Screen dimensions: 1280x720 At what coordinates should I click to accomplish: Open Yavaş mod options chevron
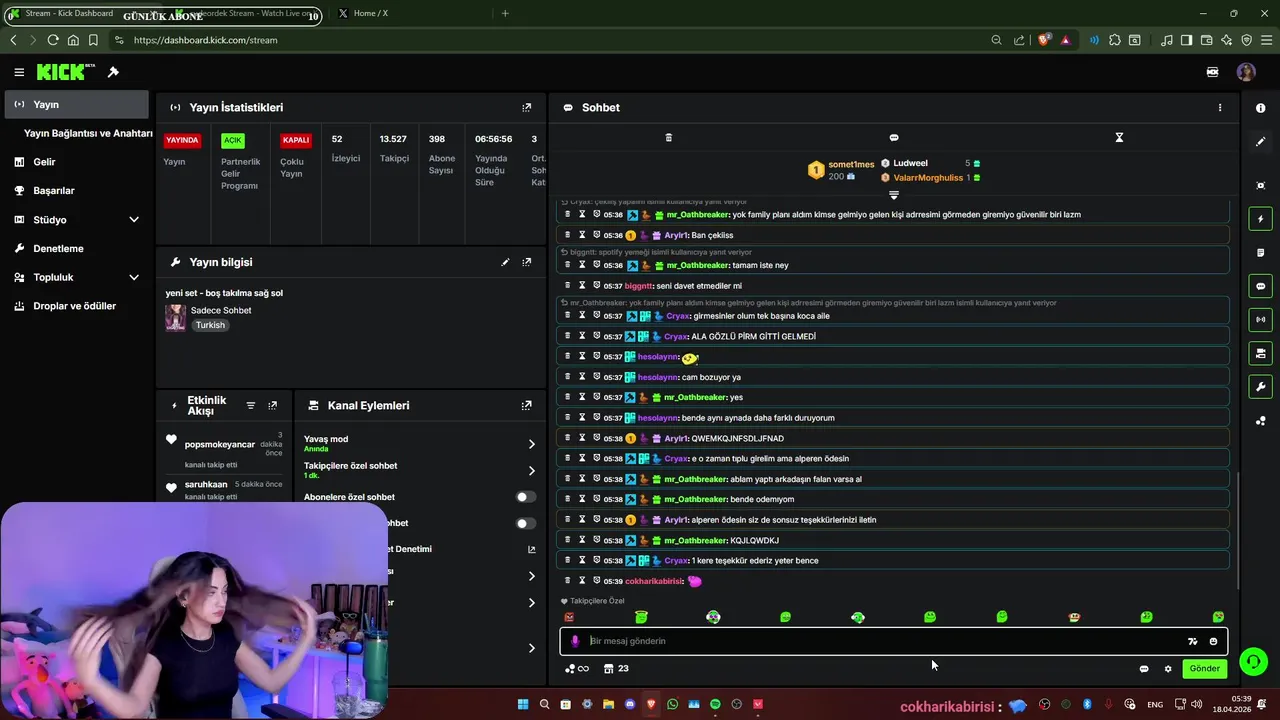pyautogui.click(x=531, y=444)
